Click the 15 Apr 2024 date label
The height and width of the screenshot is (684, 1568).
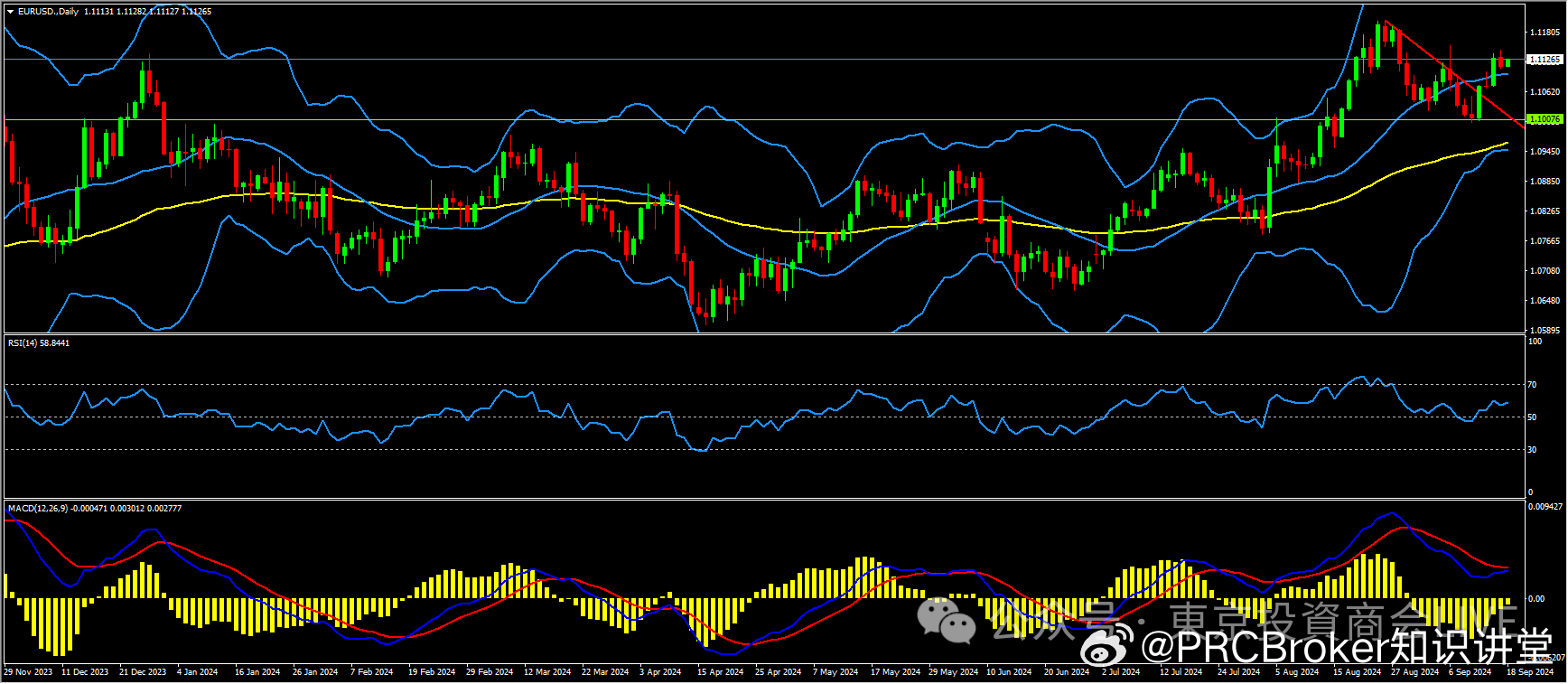click(x=720, y=672)
